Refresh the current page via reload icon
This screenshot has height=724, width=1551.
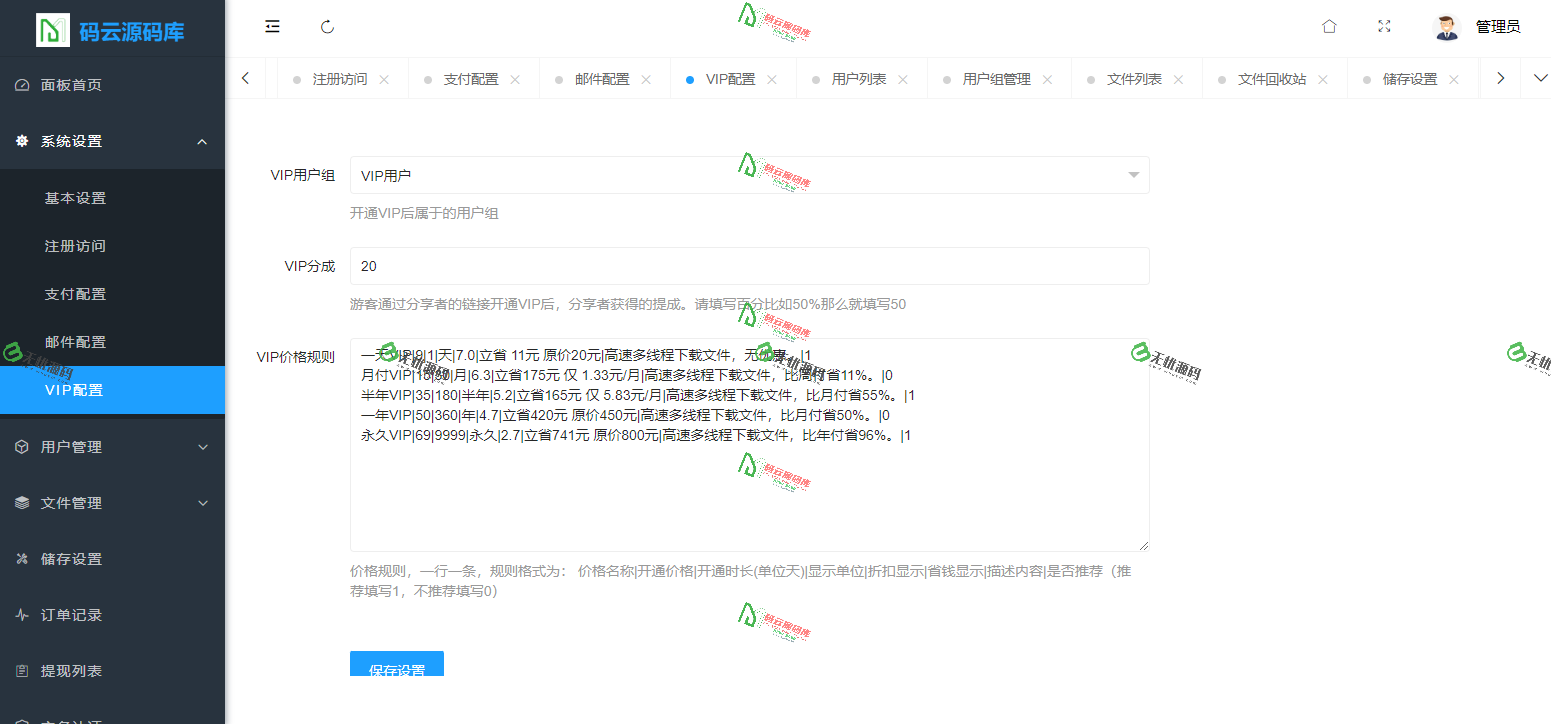coord(327,27)
